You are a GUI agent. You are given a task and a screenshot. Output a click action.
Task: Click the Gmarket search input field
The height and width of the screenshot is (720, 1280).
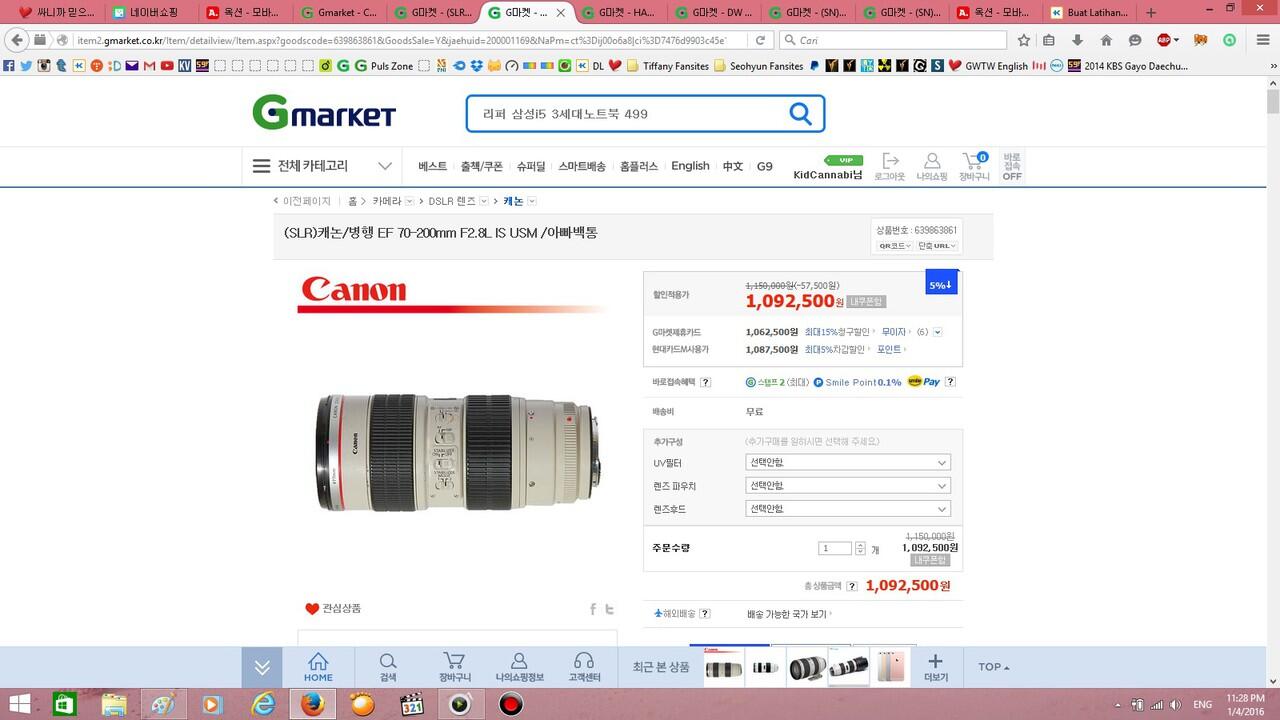(x=626, y=114)
